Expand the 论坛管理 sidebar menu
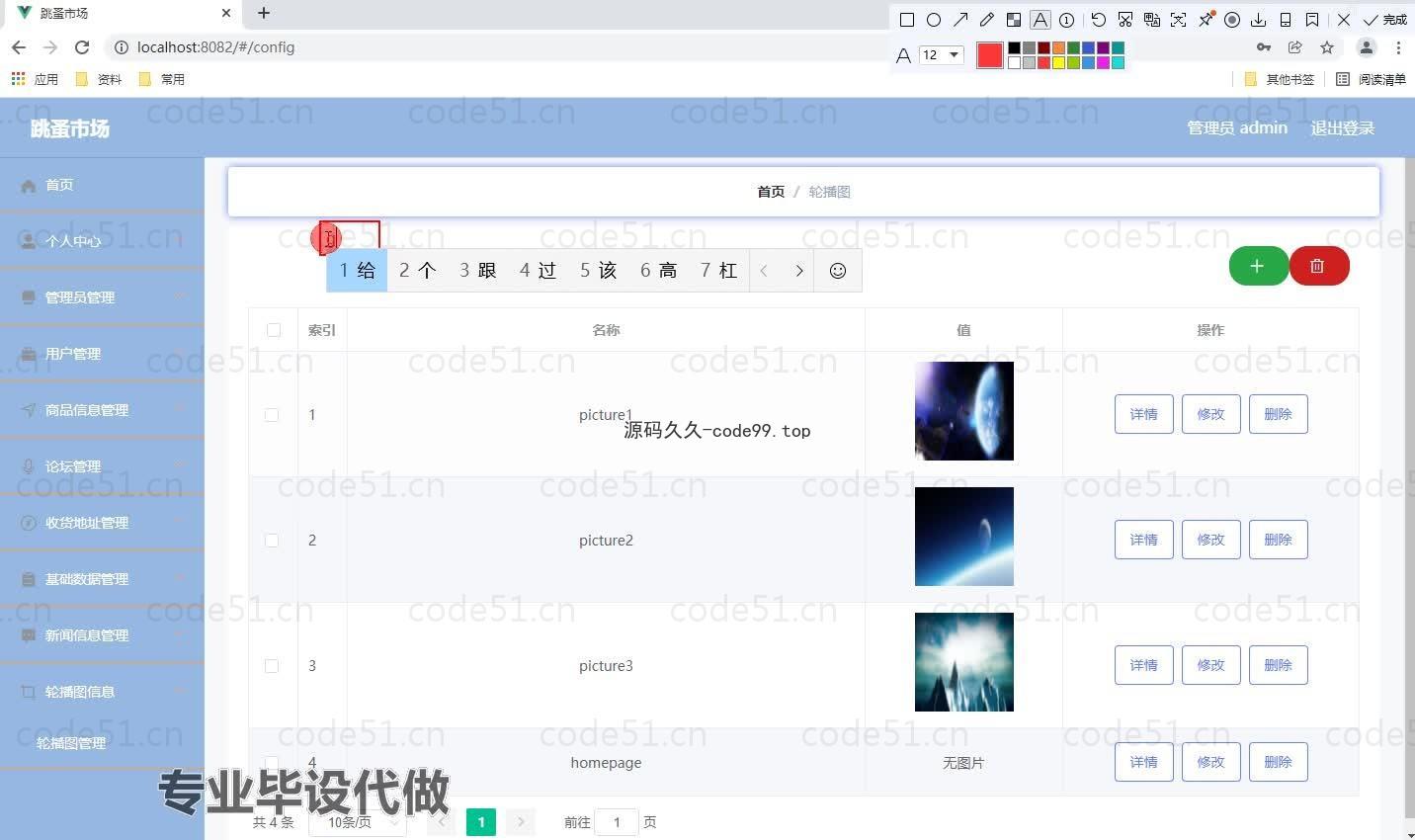 tap(102, 466)
